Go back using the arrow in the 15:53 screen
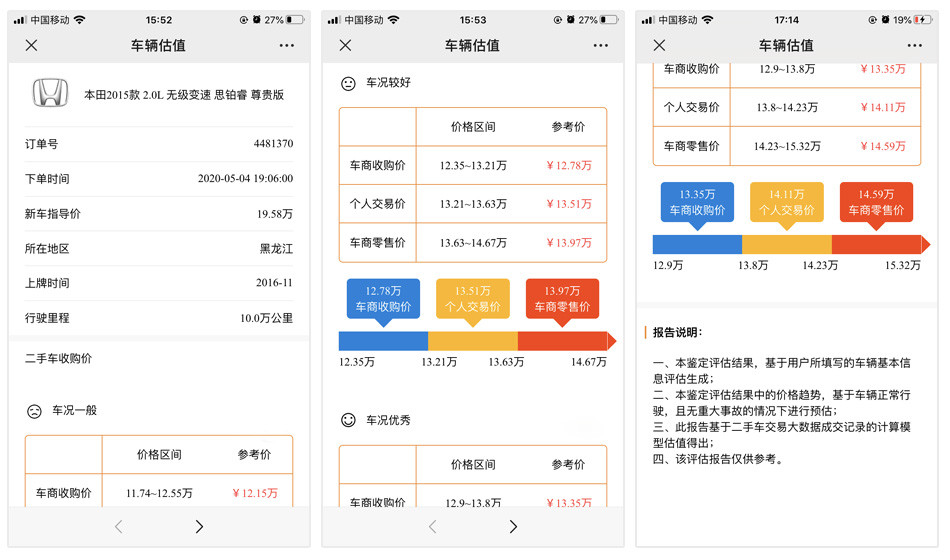Screen dimensions: 950x560 pos(432,526)
